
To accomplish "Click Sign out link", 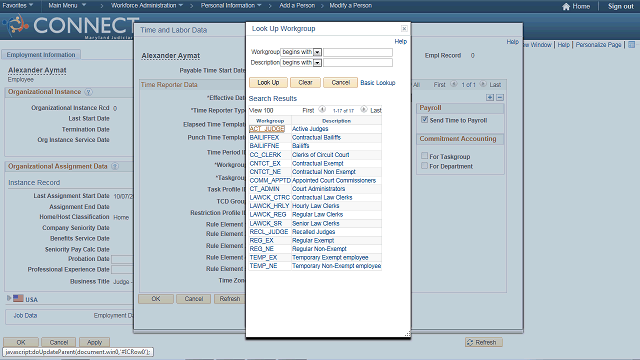I will coord(620,7).
